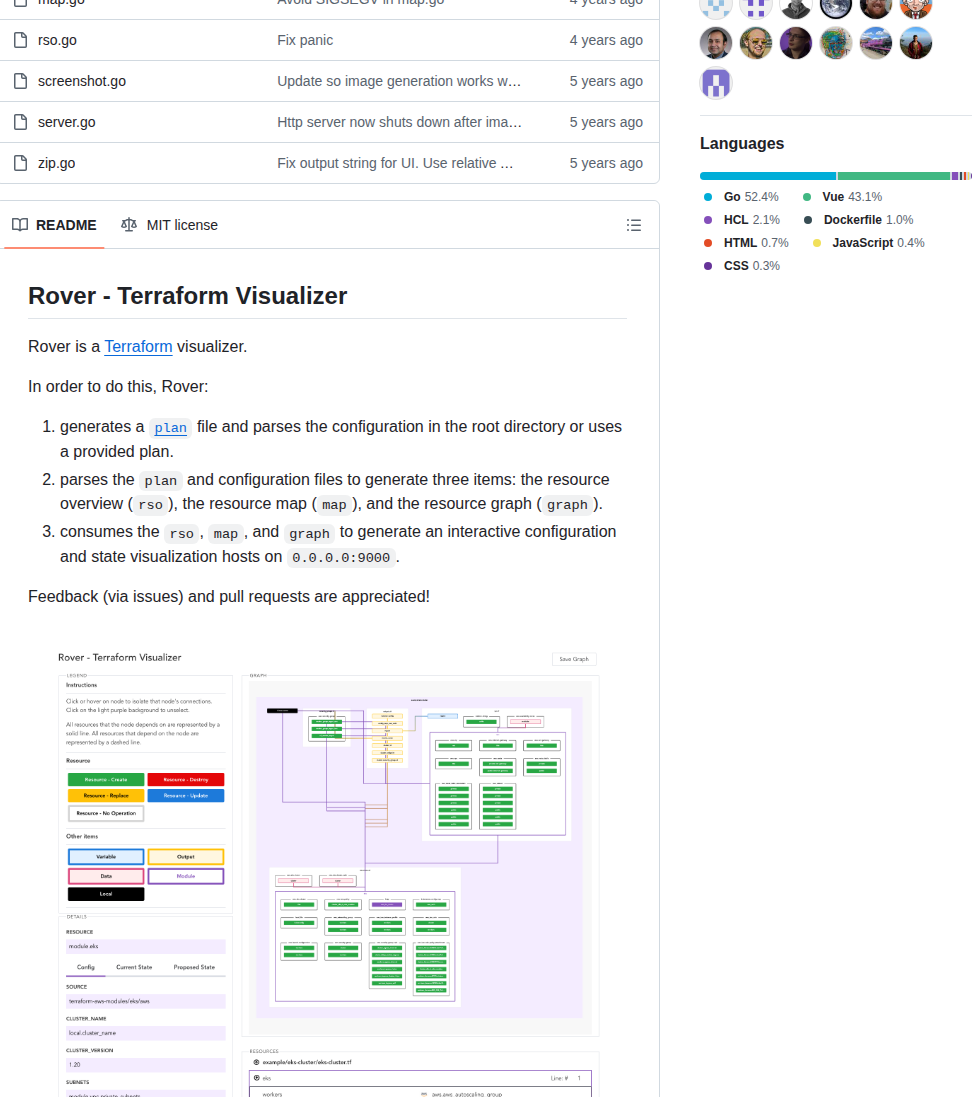Filter by HTML language 0.7%
The width and height of the screenshot is (978, 1097).
[746, 243]
